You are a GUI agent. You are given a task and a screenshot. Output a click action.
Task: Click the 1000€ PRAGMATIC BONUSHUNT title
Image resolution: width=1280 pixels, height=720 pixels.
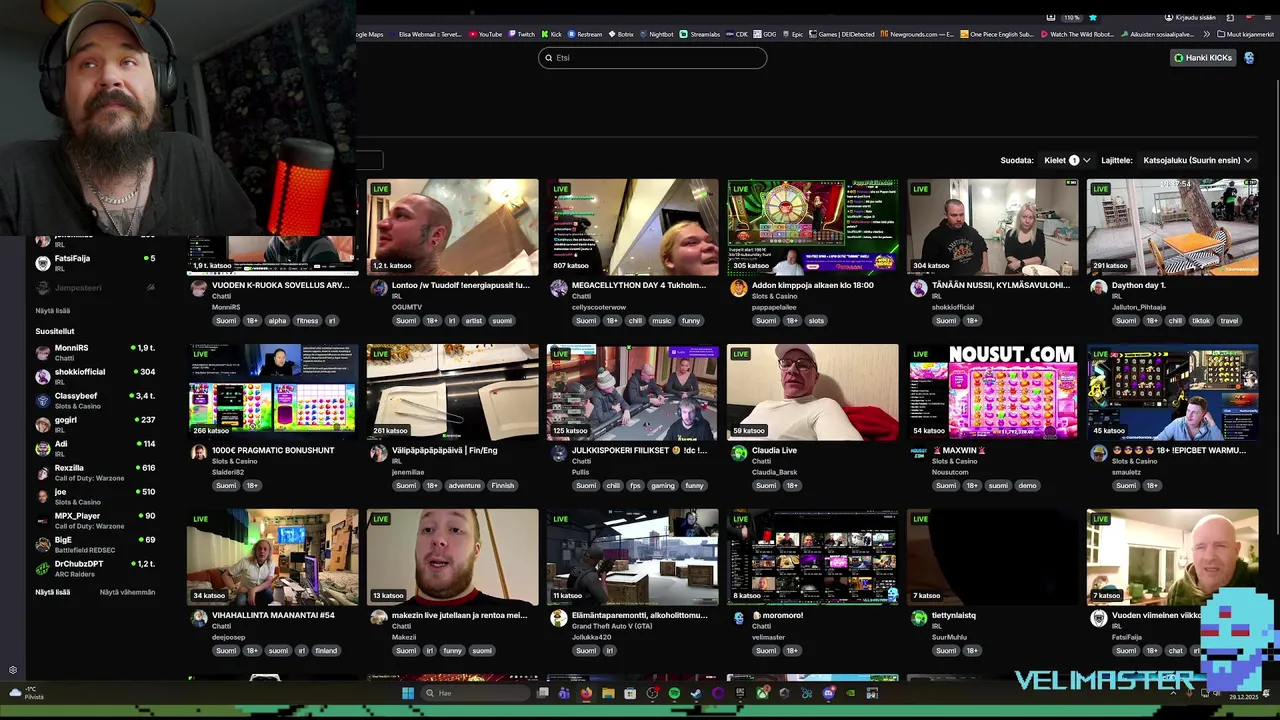(273, 451)
